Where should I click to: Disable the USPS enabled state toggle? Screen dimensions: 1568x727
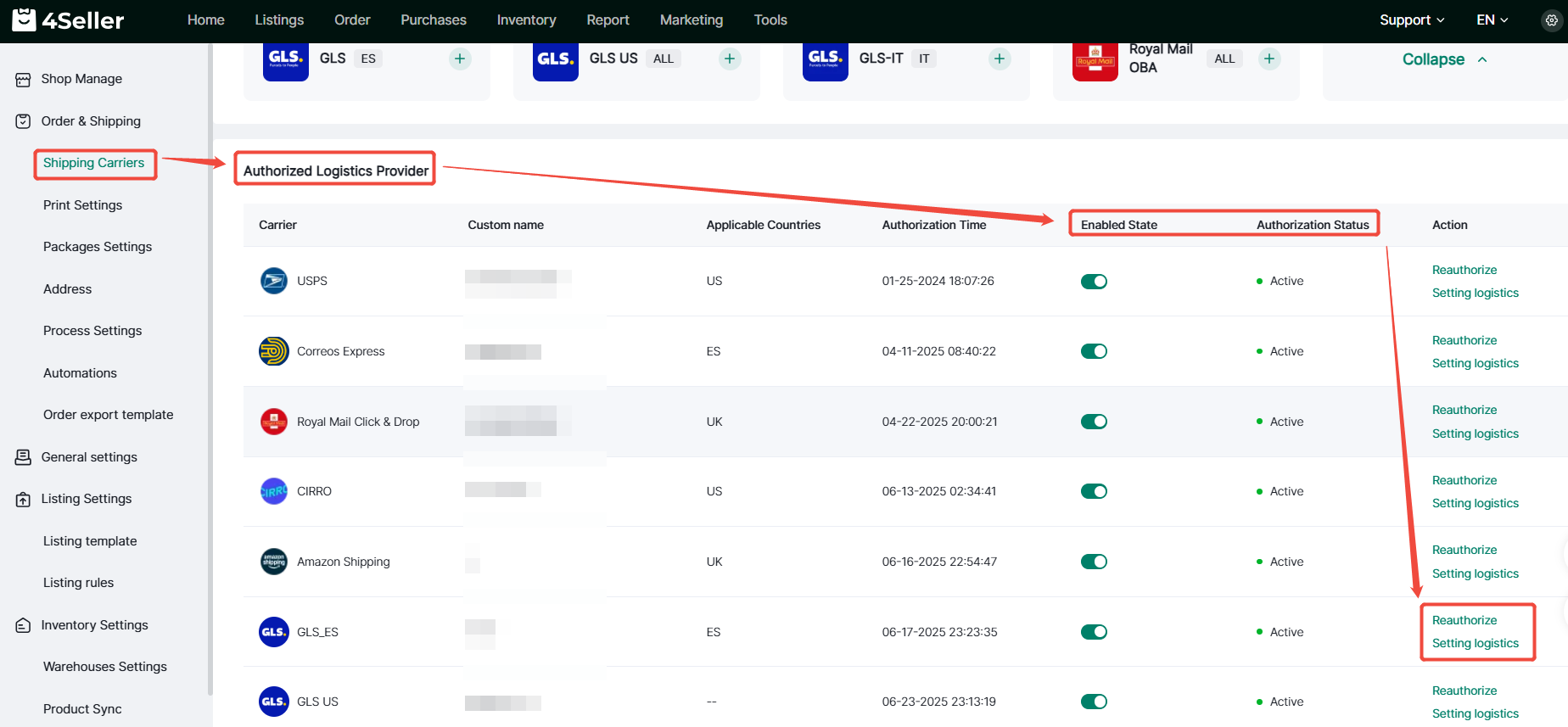click(1094, 282)
